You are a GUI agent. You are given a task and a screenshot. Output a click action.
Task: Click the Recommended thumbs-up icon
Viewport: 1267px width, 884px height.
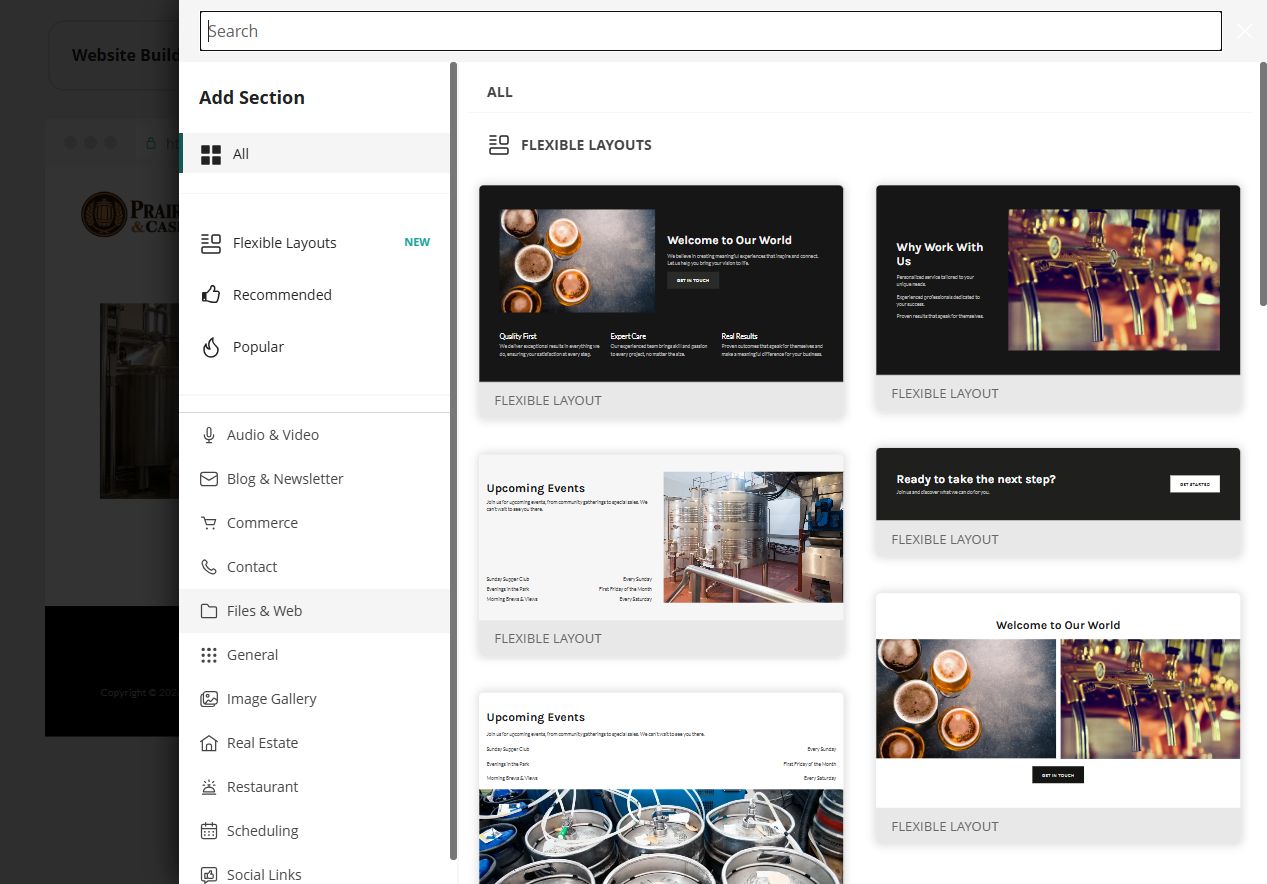(x=211, y=295)
